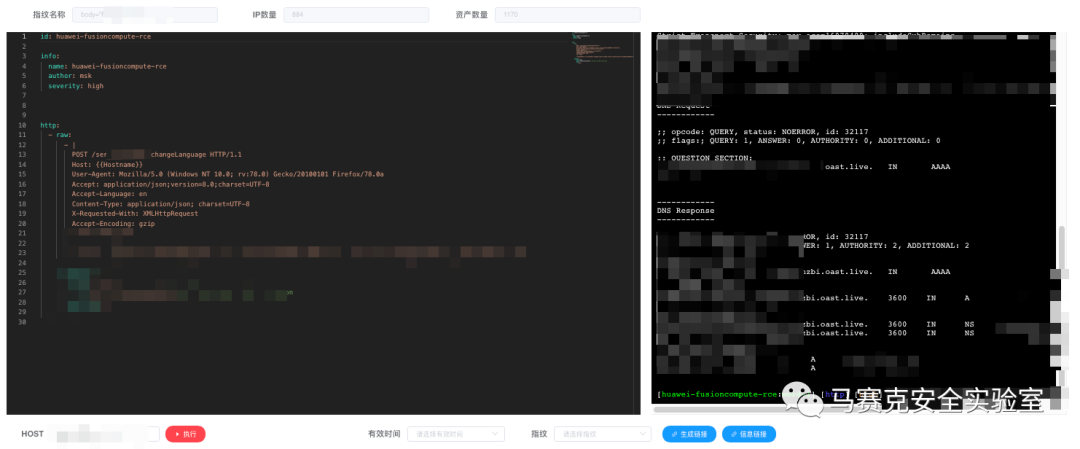
Task: Open the 有效时间 dropdown
Action: [x=456, y=434]
